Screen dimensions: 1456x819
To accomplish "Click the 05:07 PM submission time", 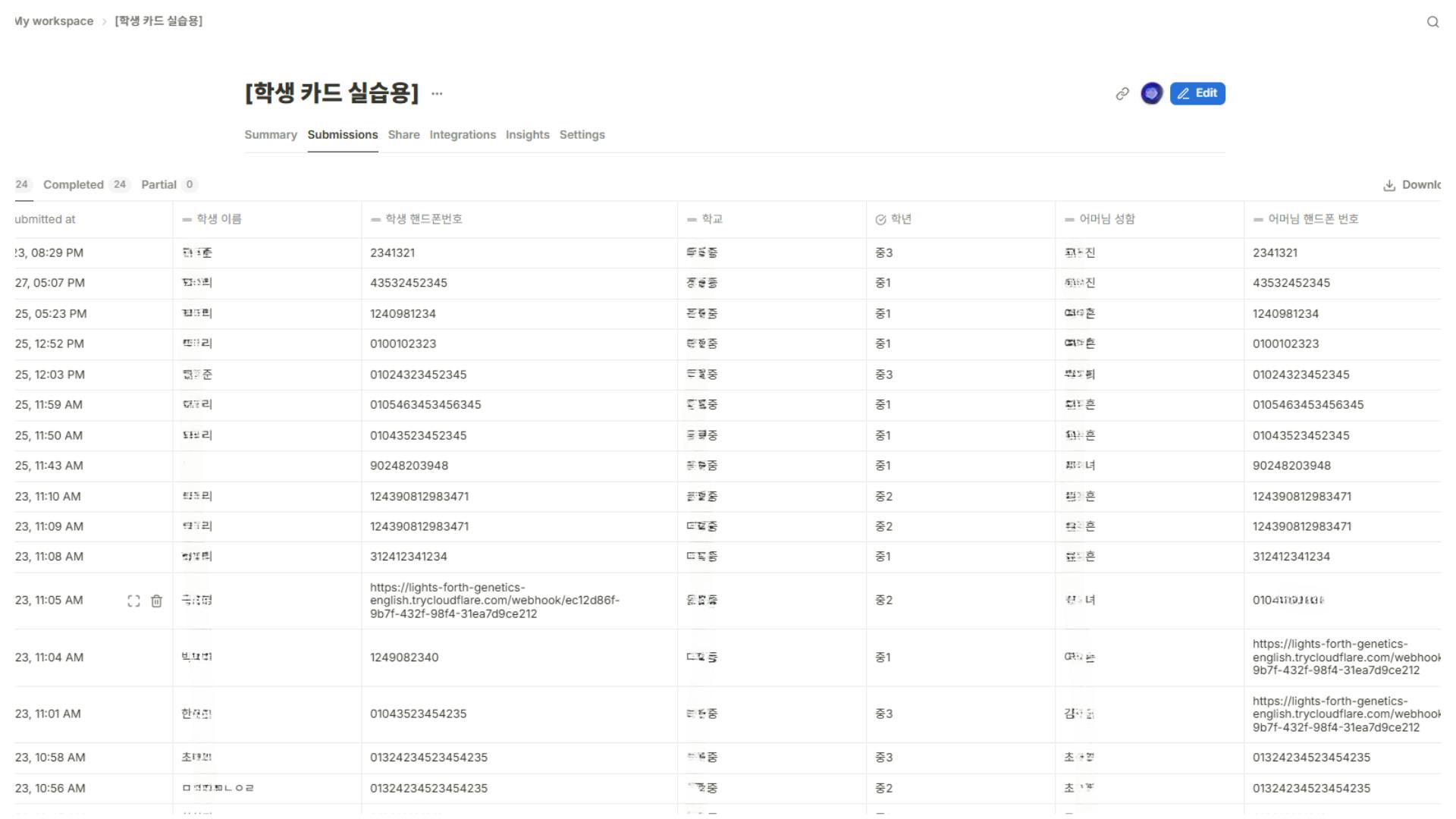I will point(50,284).
